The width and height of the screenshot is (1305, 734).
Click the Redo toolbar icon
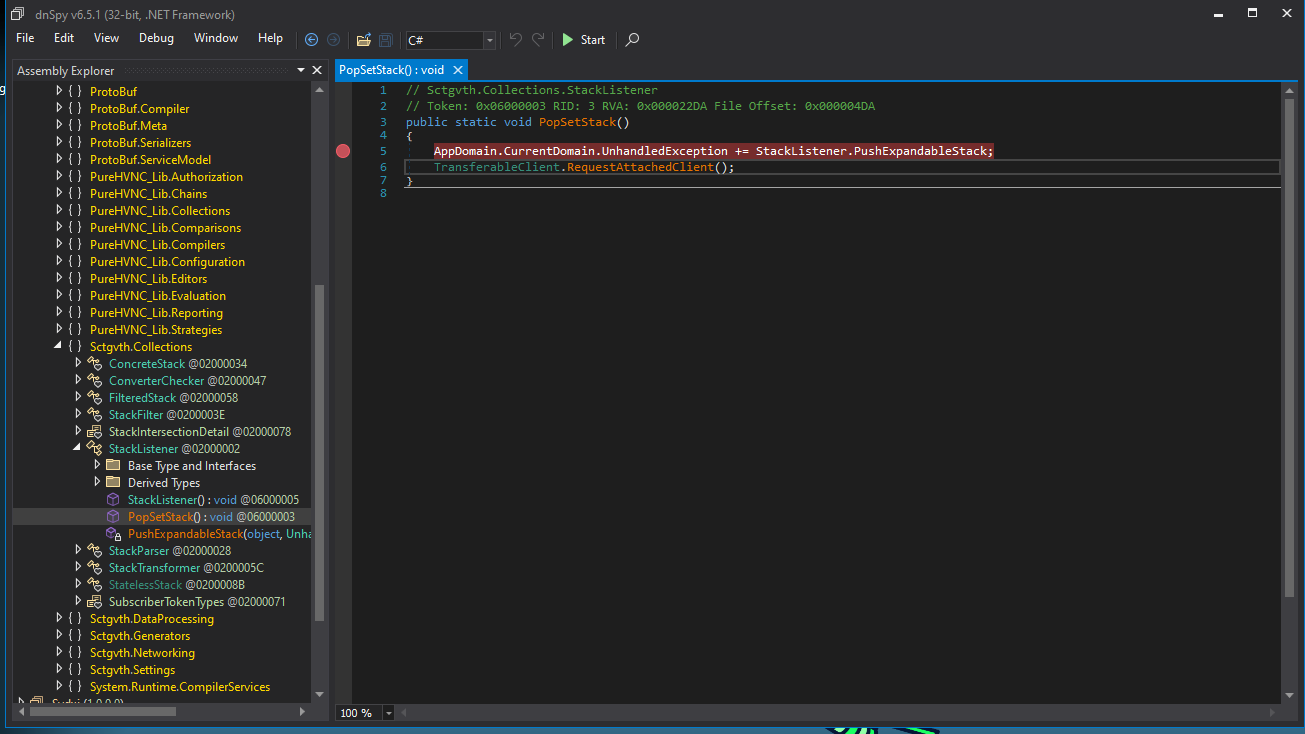tap(538, 40)
